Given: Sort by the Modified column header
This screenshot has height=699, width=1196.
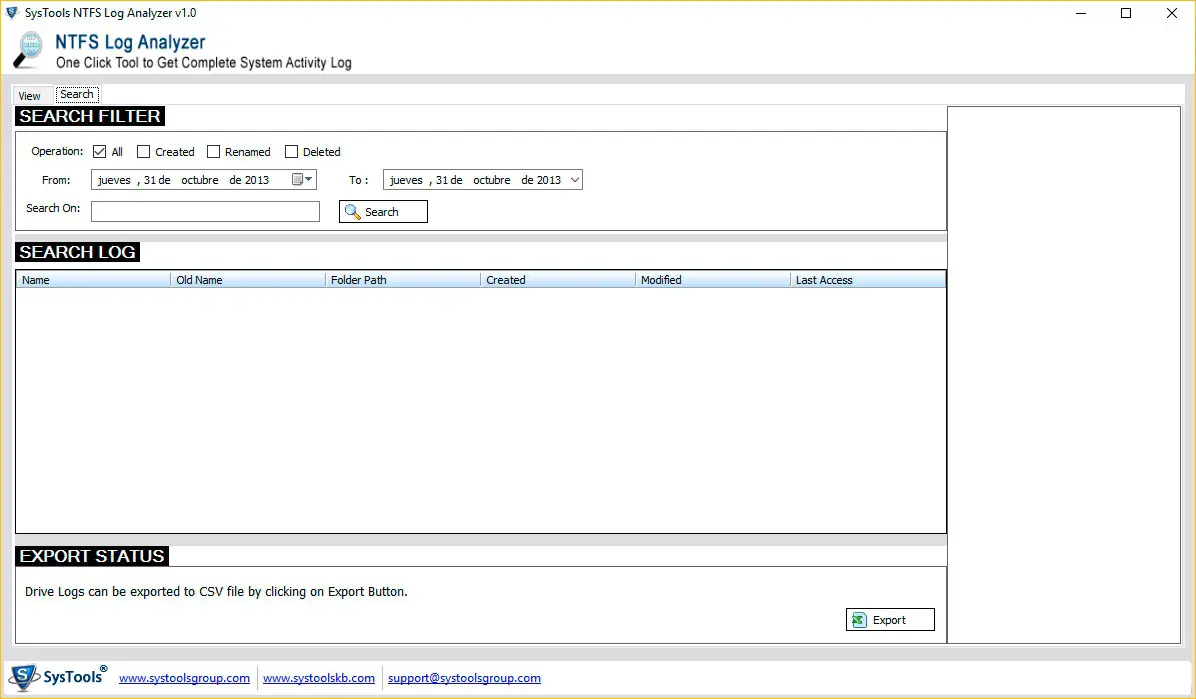Looking at the screenshot, I should 712,280.
